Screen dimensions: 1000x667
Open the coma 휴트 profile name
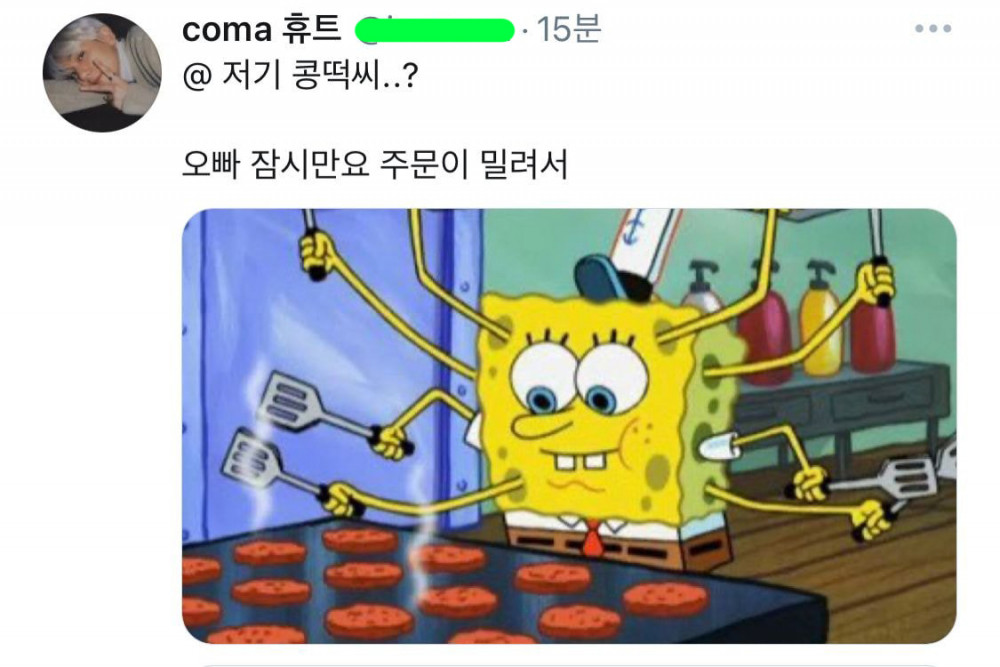tap(261, 29)
